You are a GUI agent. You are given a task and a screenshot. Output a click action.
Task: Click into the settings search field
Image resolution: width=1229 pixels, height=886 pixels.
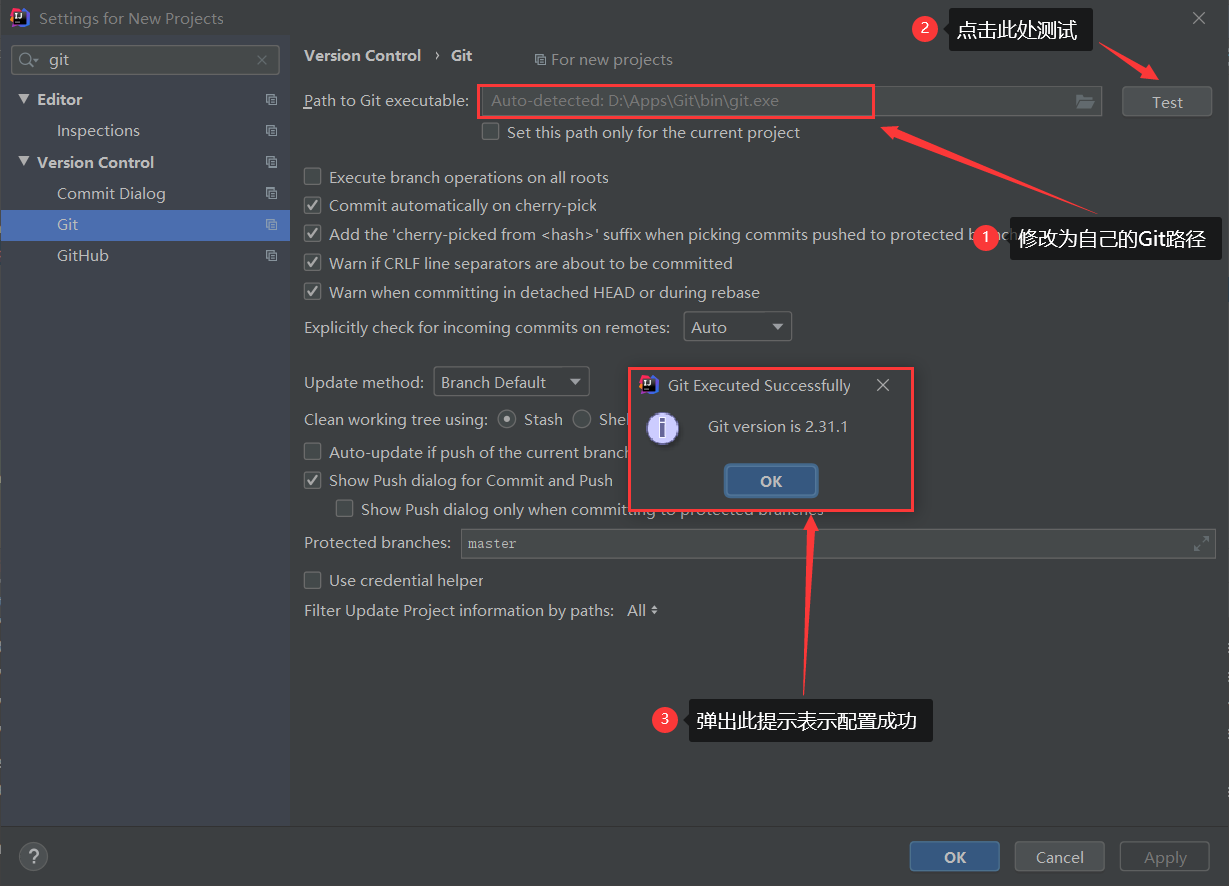(x=145, y=60)
